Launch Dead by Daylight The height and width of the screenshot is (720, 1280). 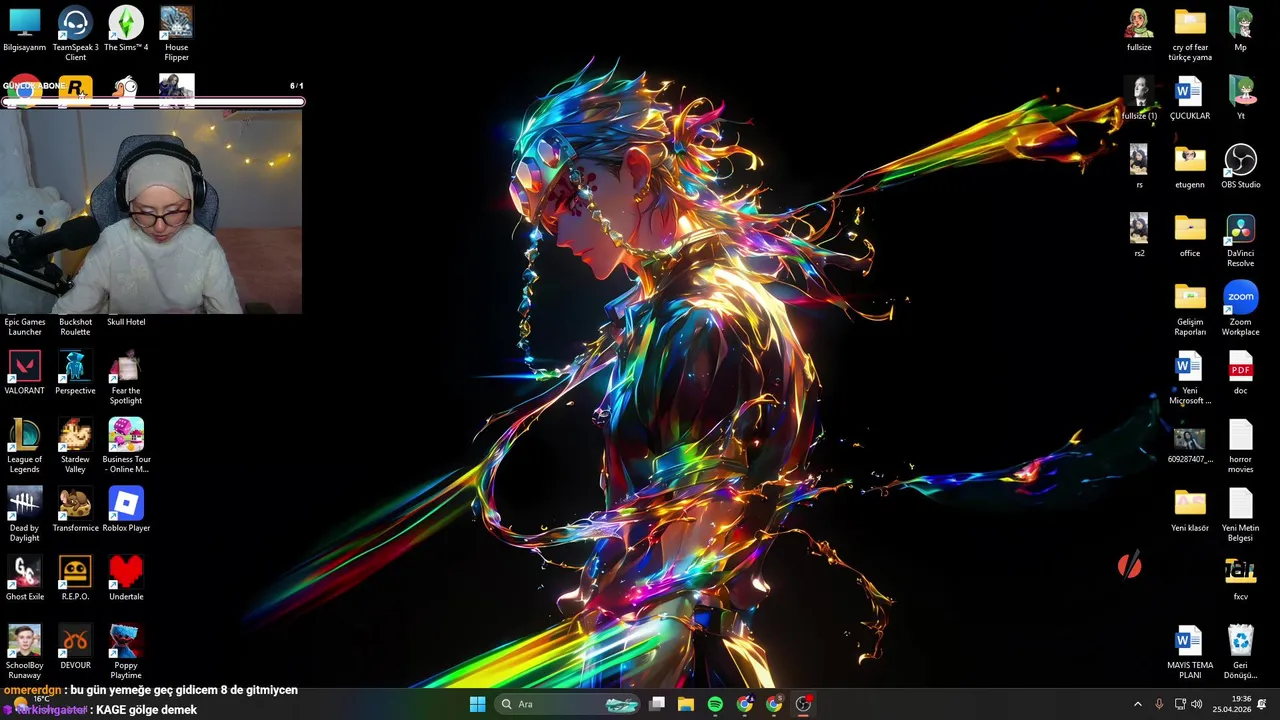point(24,514)
